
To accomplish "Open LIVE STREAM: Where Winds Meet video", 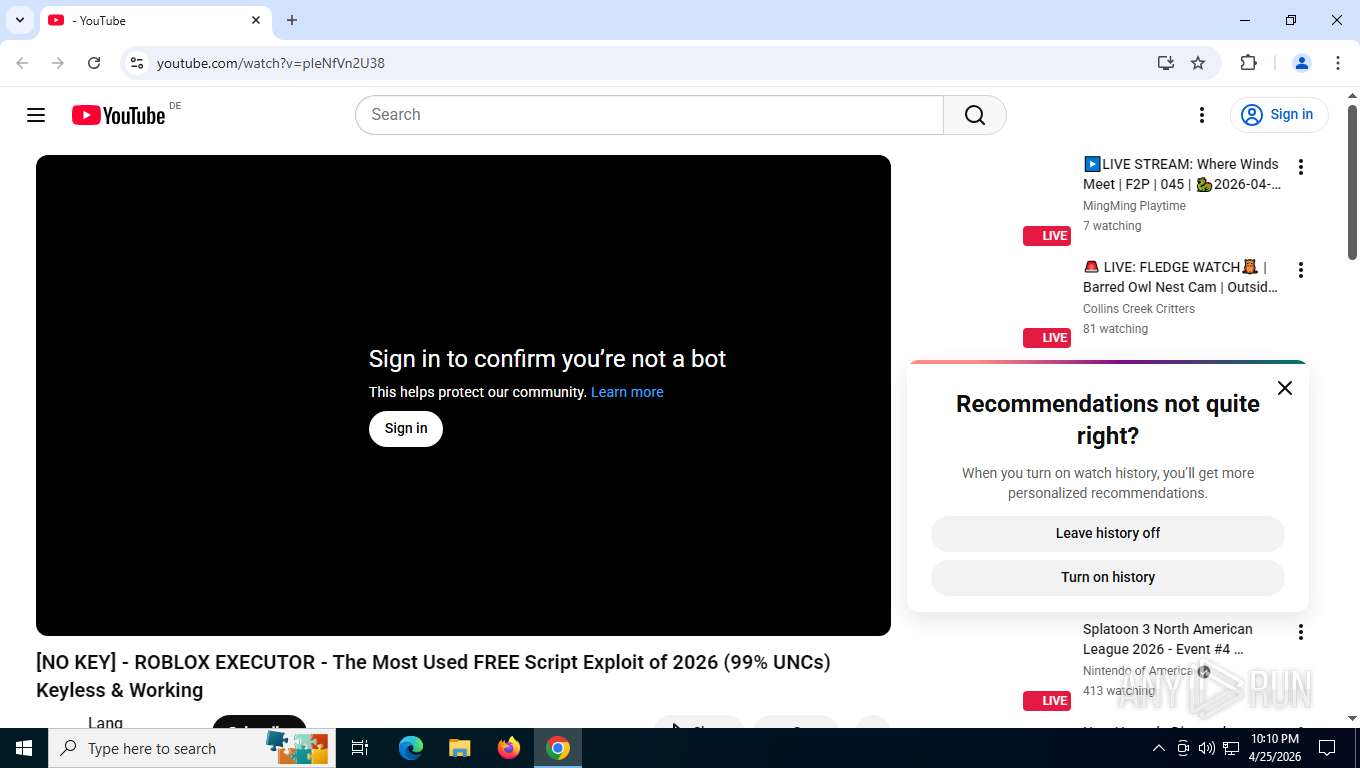I will pyautogui.click(x=1181, y=174).
